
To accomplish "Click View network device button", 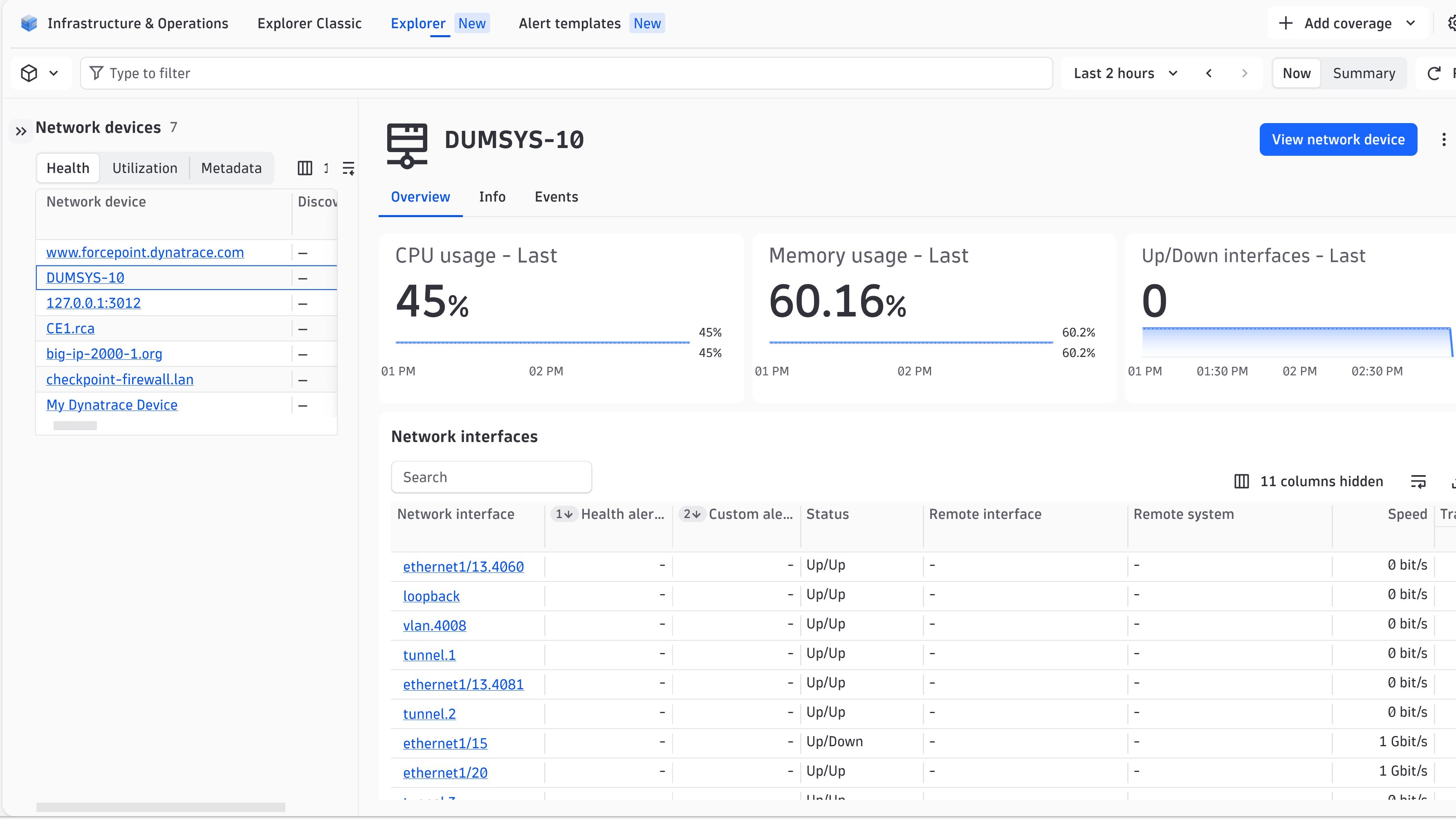I will point(1338,139).
